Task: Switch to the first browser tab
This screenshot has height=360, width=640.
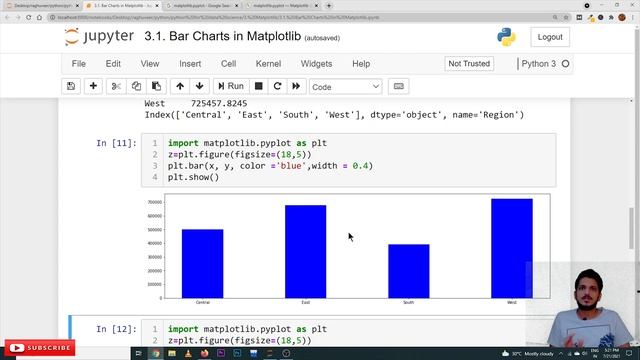Action: point(41,6)
